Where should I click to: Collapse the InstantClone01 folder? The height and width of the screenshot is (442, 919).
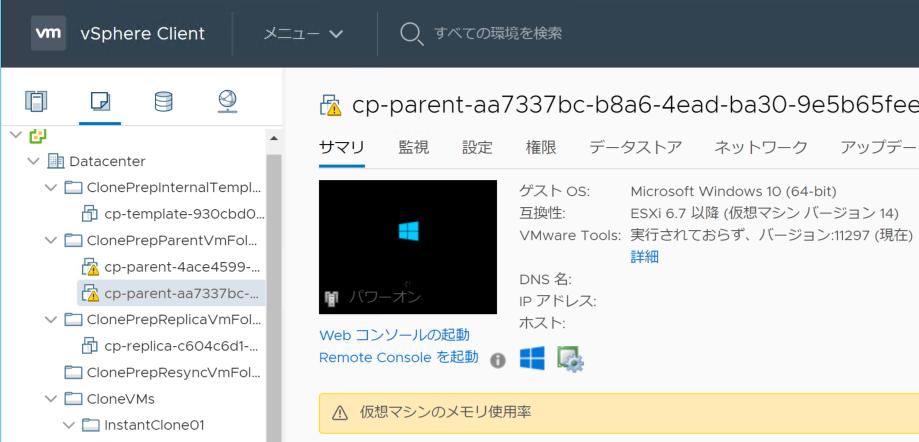(69, 425)
